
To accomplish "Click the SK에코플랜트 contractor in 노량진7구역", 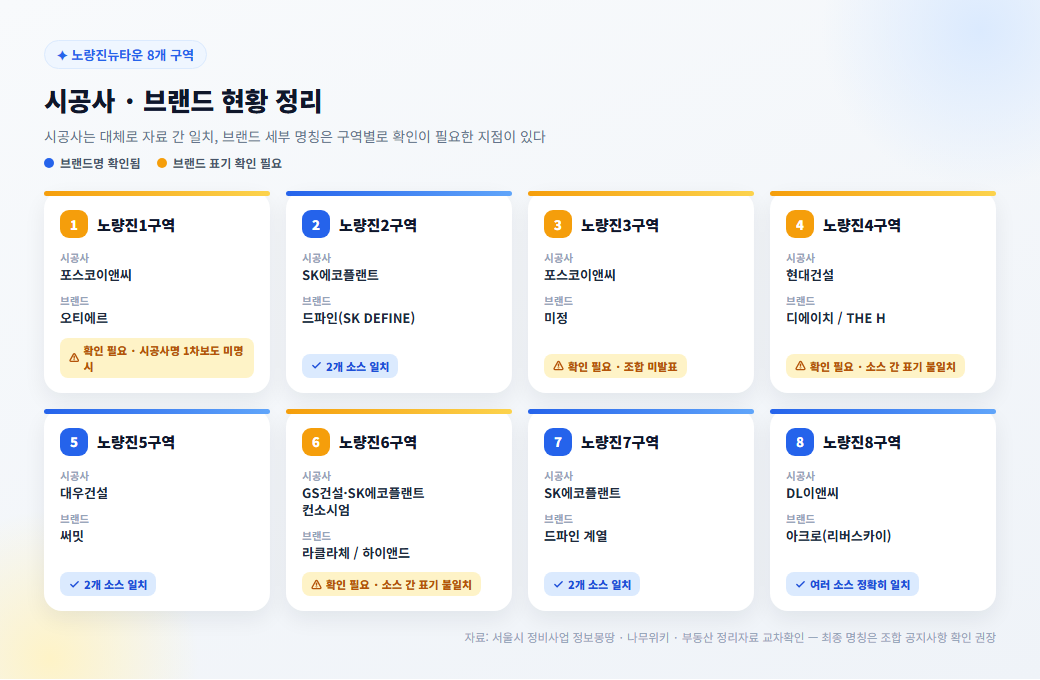I will (583, 494).
